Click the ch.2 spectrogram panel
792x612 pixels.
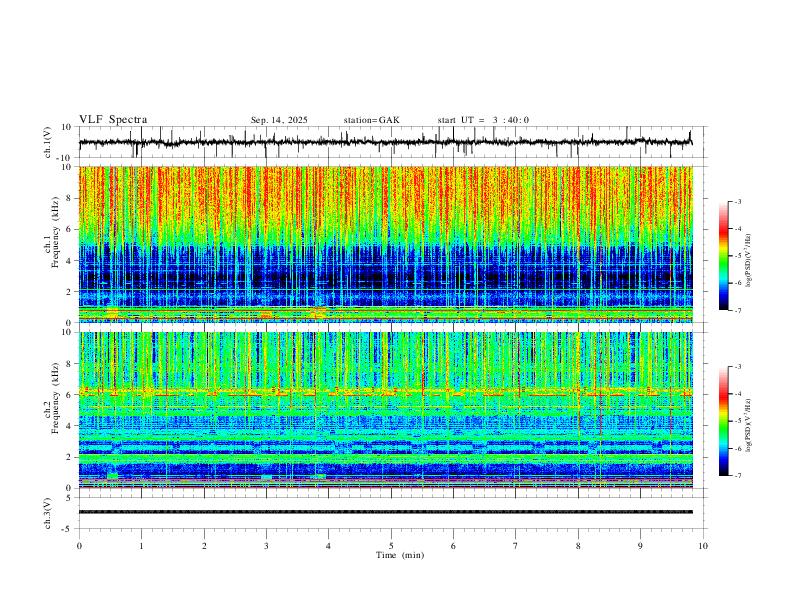(x=385, y=410)
